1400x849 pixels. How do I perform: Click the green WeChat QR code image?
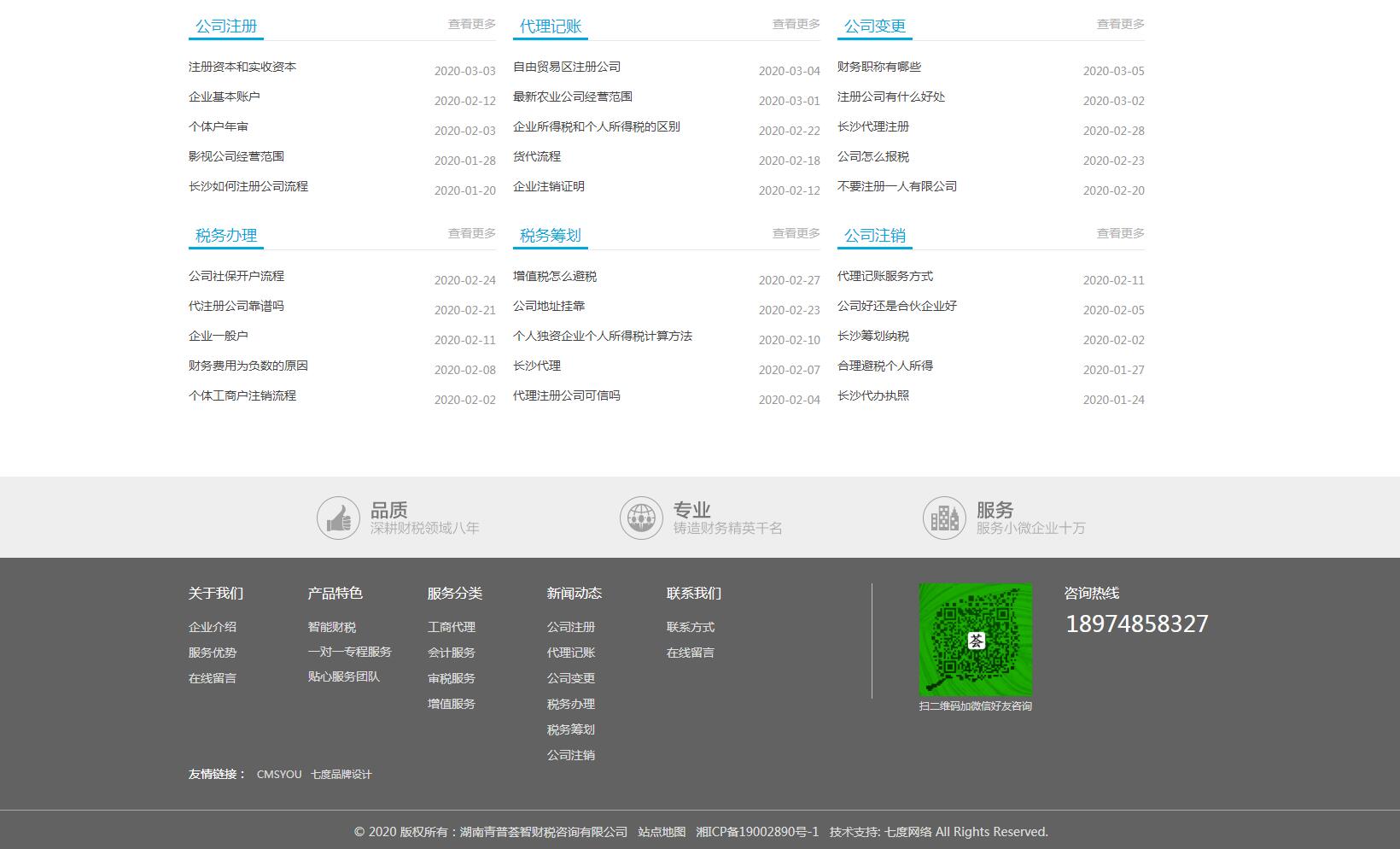point(975,640)
